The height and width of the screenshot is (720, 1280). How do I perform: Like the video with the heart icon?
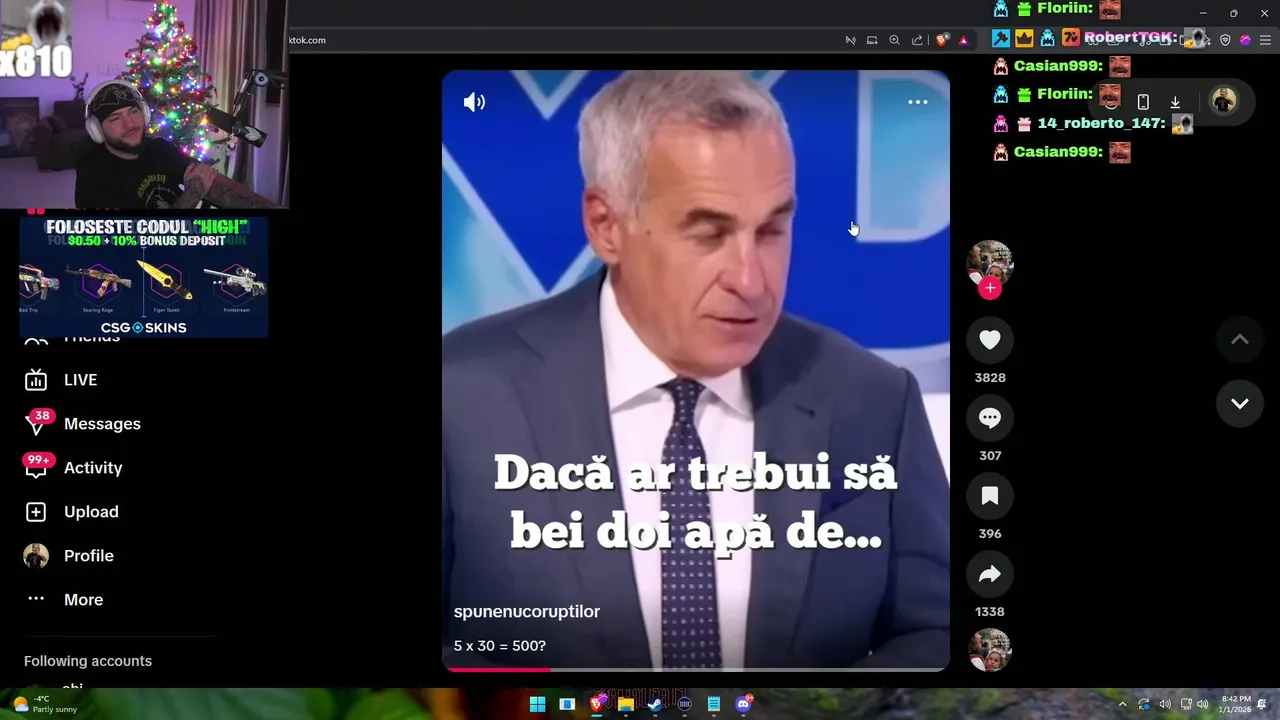point(990,340)
